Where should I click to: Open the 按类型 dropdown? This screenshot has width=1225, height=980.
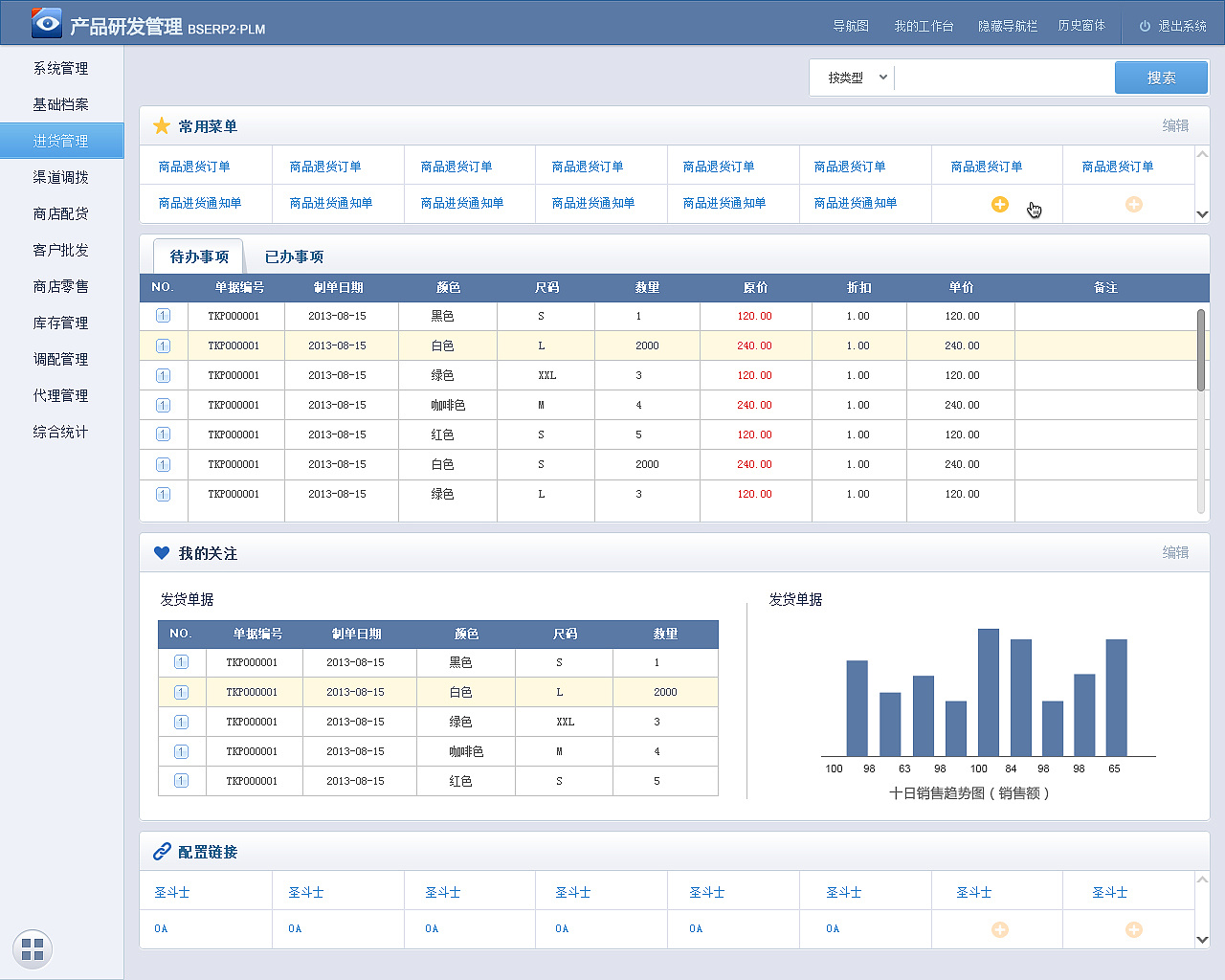click(852, 78)
